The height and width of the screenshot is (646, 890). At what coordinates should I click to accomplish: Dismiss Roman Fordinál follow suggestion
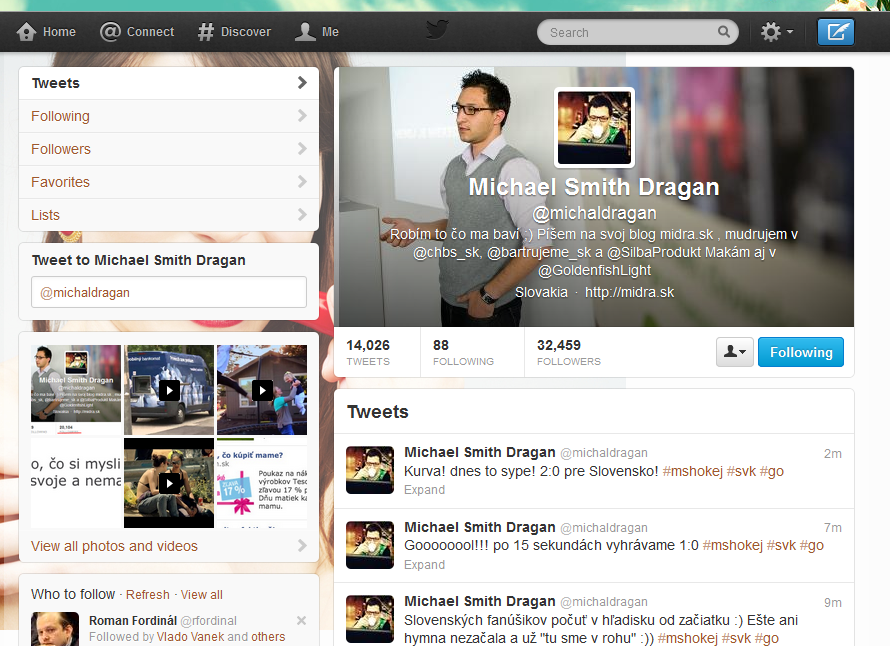[301, 620]
